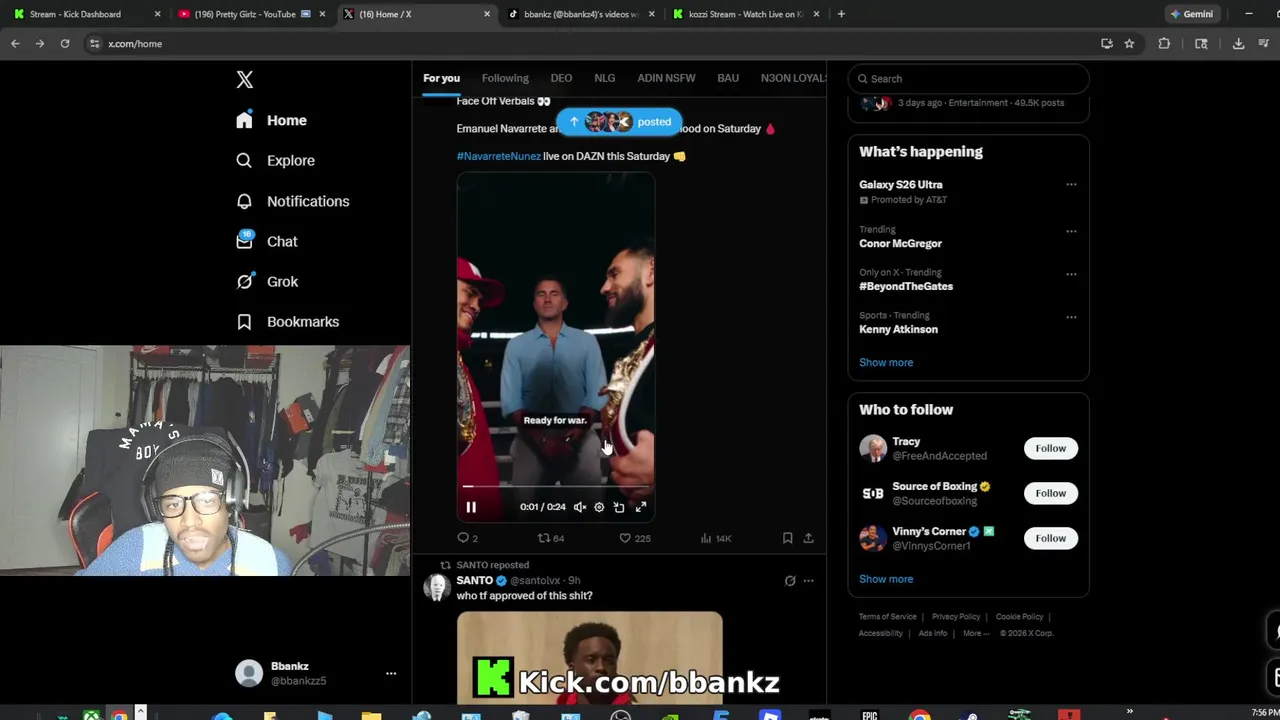Expand the More footer menu
The width and height of the screenshot is (1280, 720).
[x=976, y=633]
